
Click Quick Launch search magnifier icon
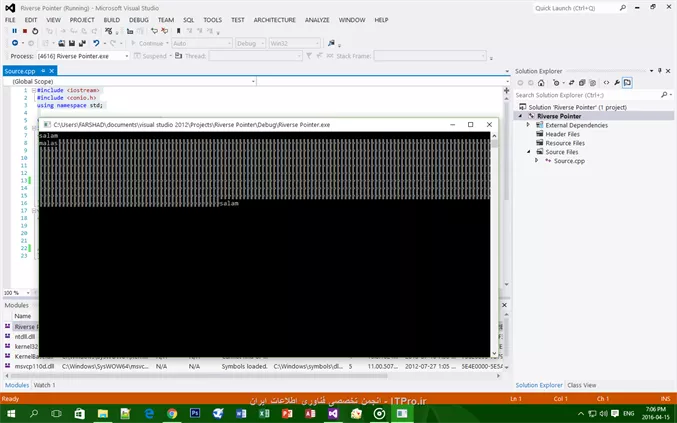point(623,8)
